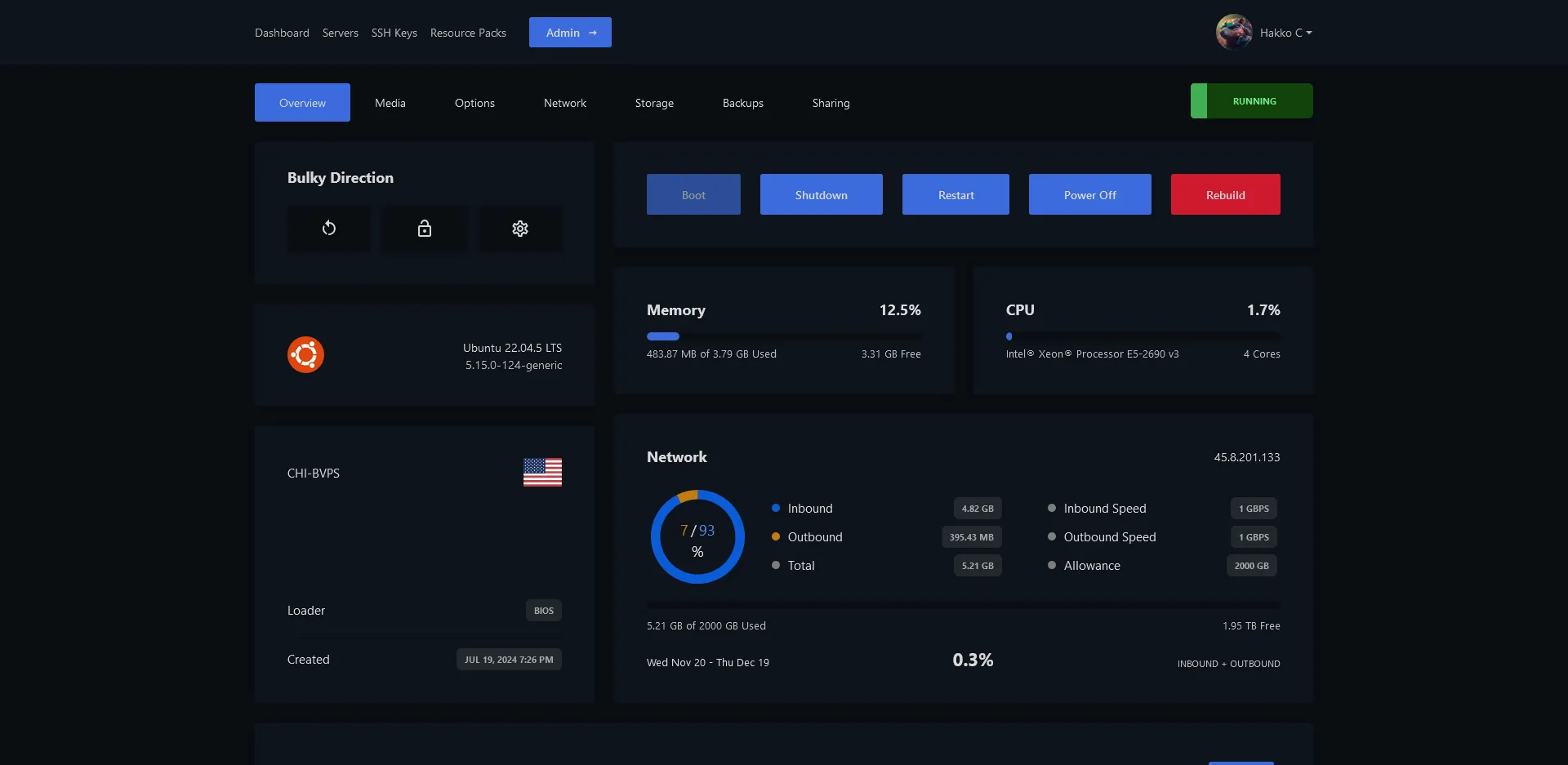Click the United States flag icon
The width and height of the screenshot is (1568, 765).
tap(542, 472)
